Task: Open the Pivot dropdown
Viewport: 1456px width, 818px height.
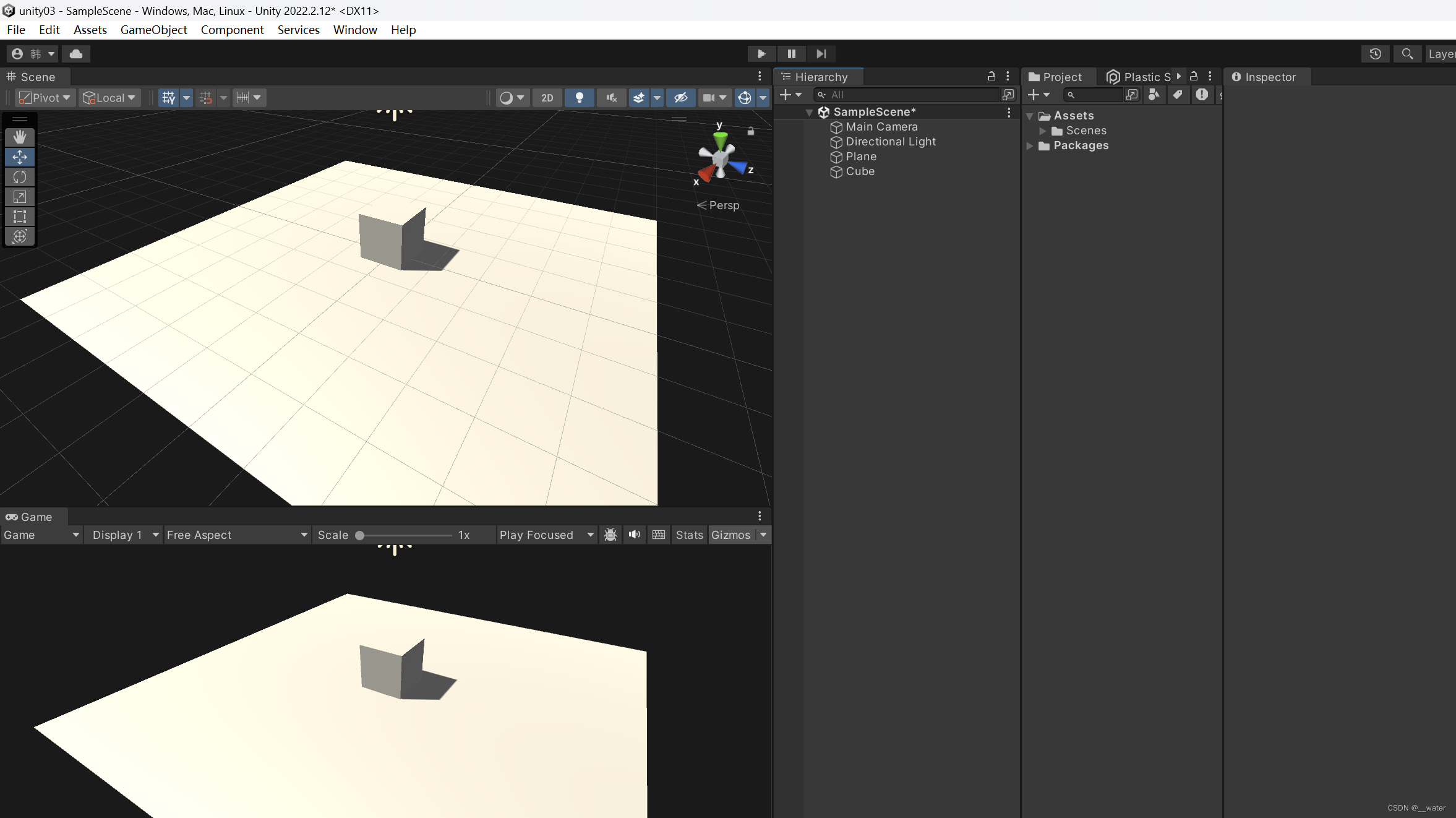Action: [x=44, y=97]
